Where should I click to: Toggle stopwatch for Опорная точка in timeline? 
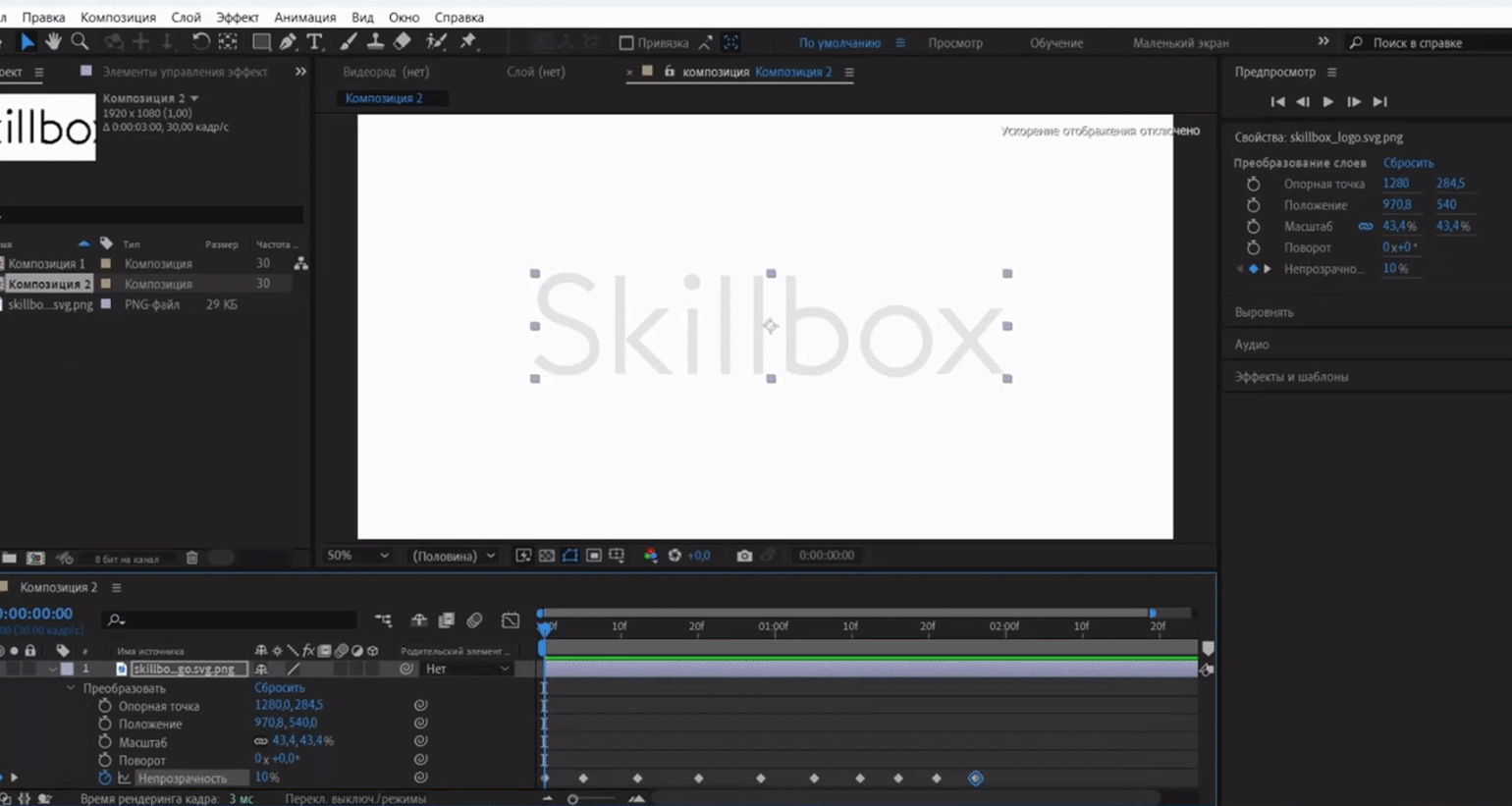click(105, 706)
